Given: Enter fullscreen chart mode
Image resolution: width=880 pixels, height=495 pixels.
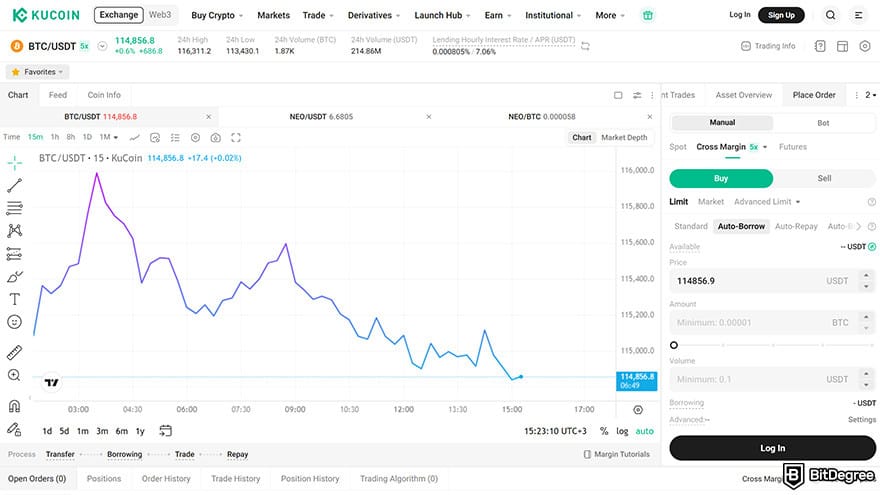Looking at the screenshot, I should click(x=236, y=138).
